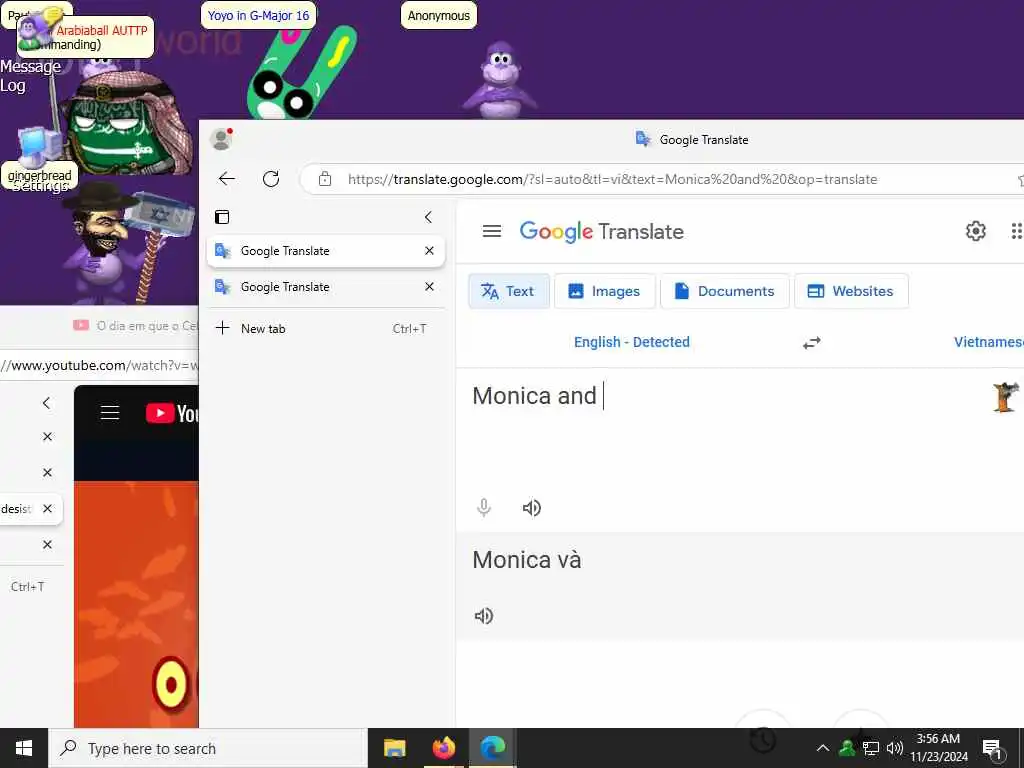This screenshot has height=768, width=1024.
Task: Reload the Google Translate page
Action: tap(271, 179)
